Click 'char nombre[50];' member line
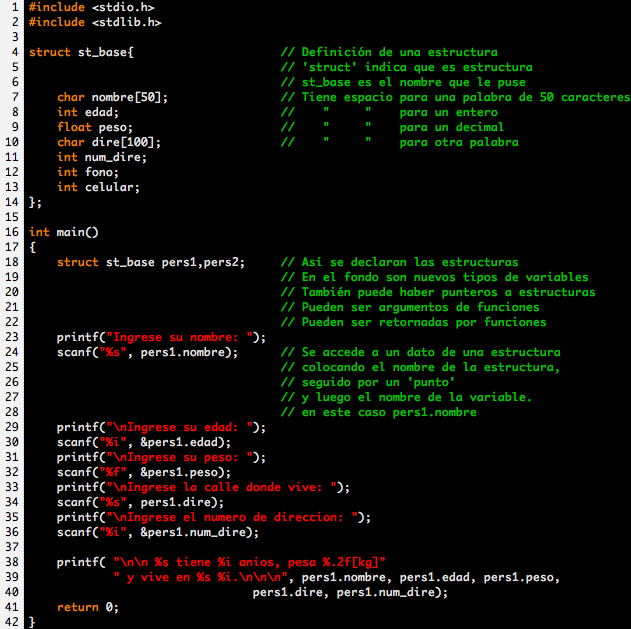The image size is (631, 629). (x=112, y=97)
